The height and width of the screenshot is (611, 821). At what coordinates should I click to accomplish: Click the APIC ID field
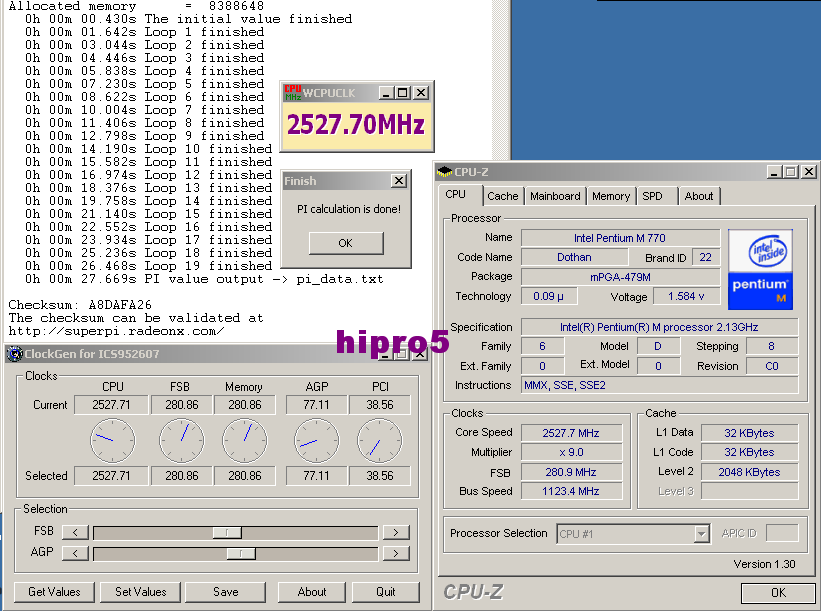(x=782, y=534)
